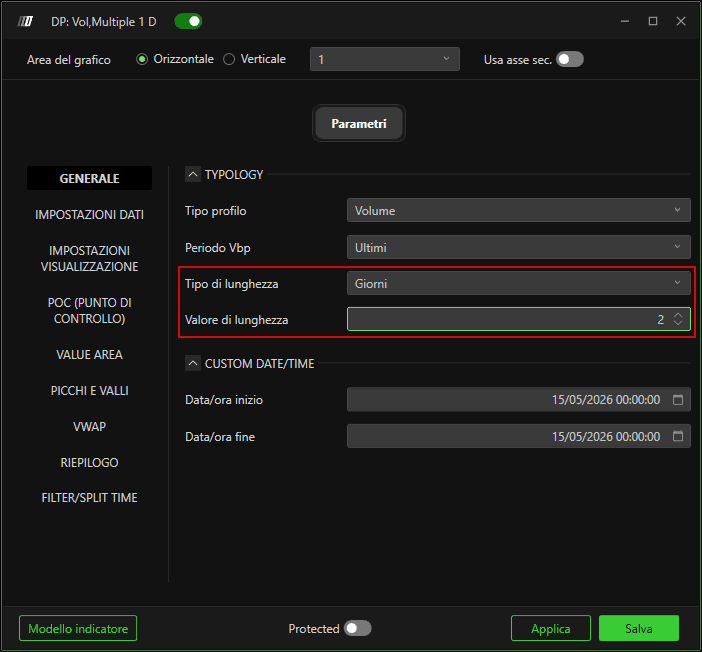Click the Applica button

click(551, 628)
